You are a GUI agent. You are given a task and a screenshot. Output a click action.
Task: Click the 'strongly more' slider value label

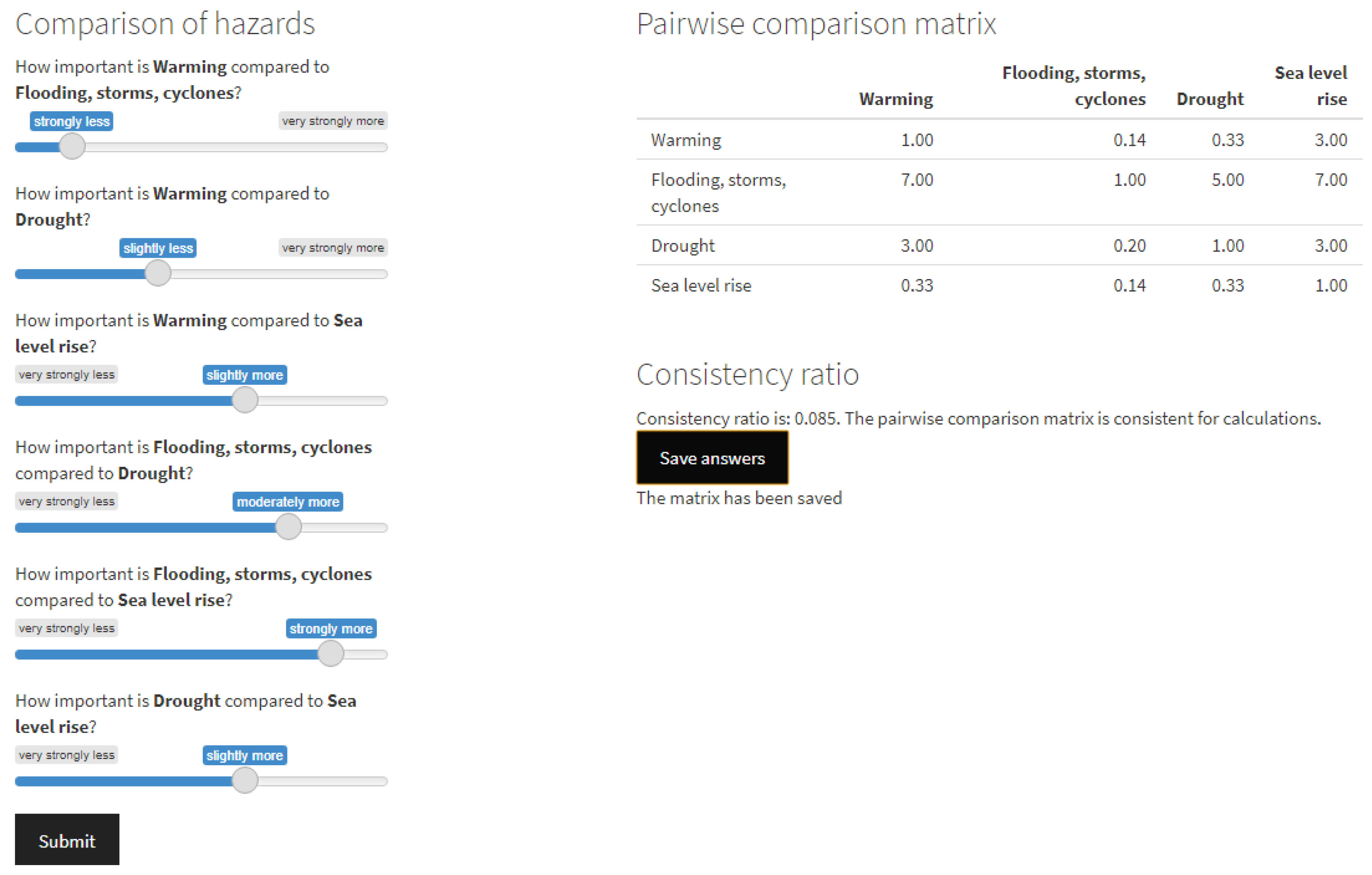[331, 628]
